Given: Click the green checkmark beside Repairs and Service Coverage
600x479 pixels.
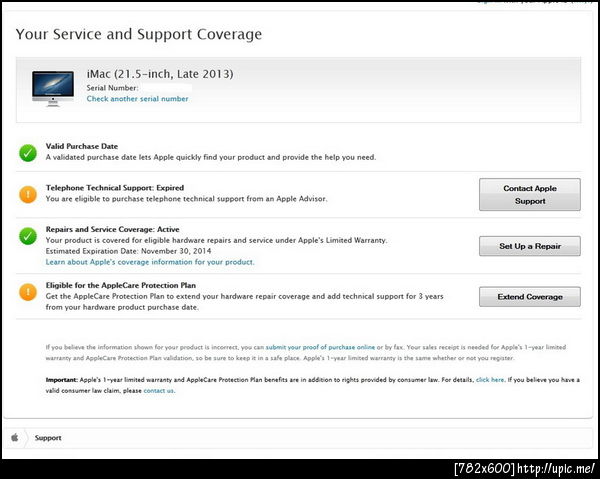Looking at the screenshot, I should (28, 236).
